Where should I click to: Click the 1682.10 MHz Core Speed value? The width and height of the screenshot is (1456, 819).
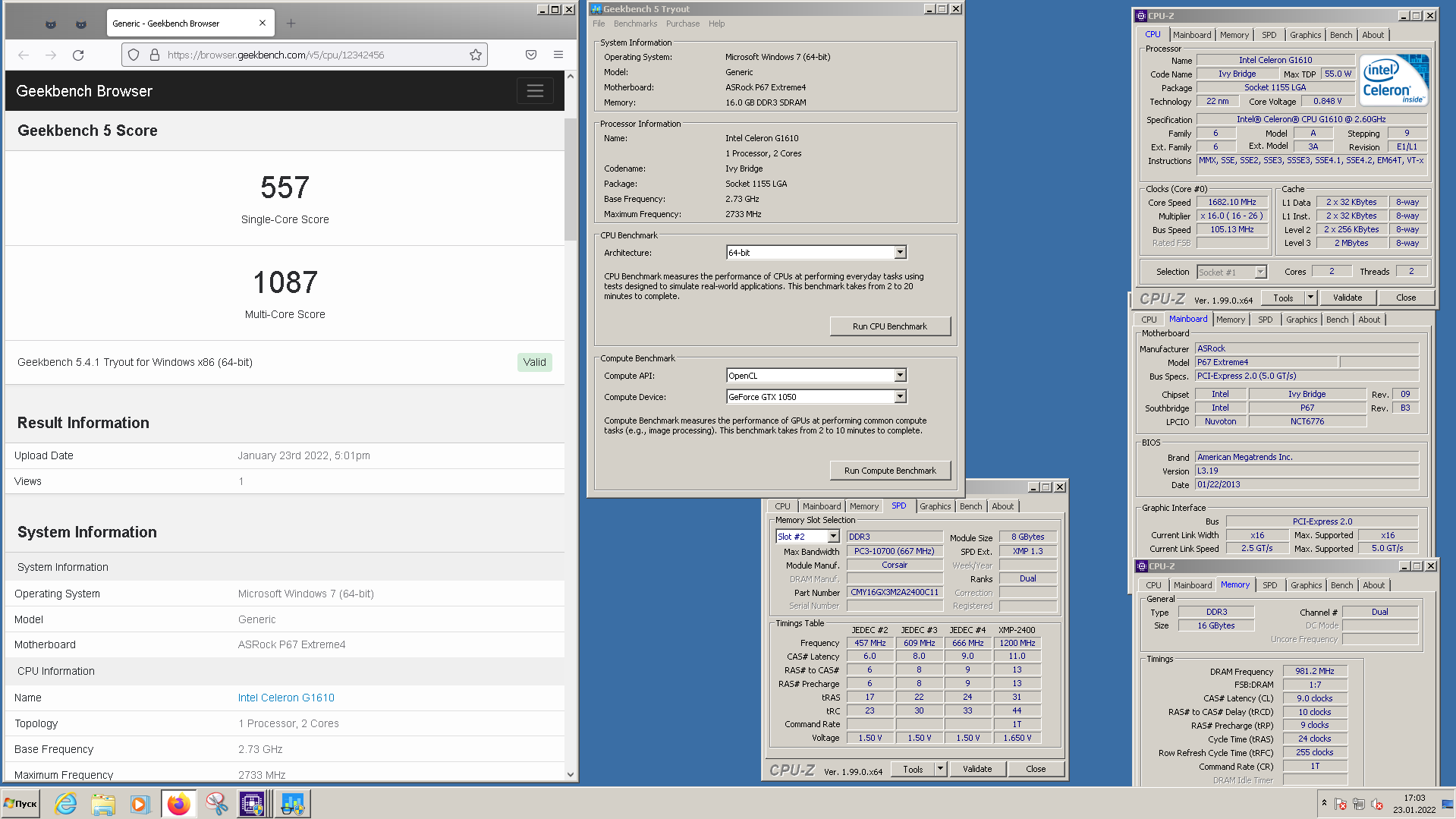1232,202
